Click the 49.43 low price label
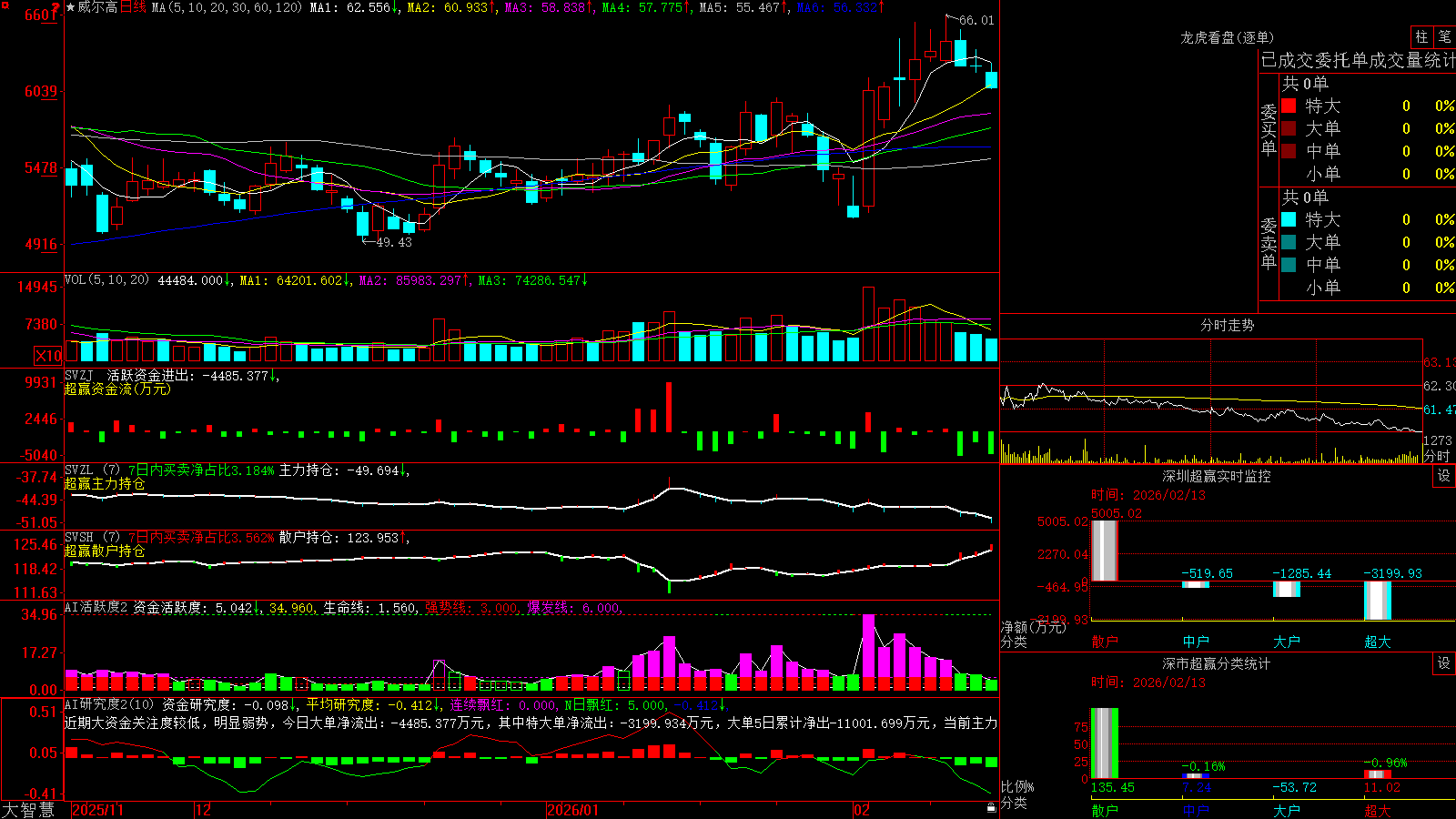 pos(394,242)
